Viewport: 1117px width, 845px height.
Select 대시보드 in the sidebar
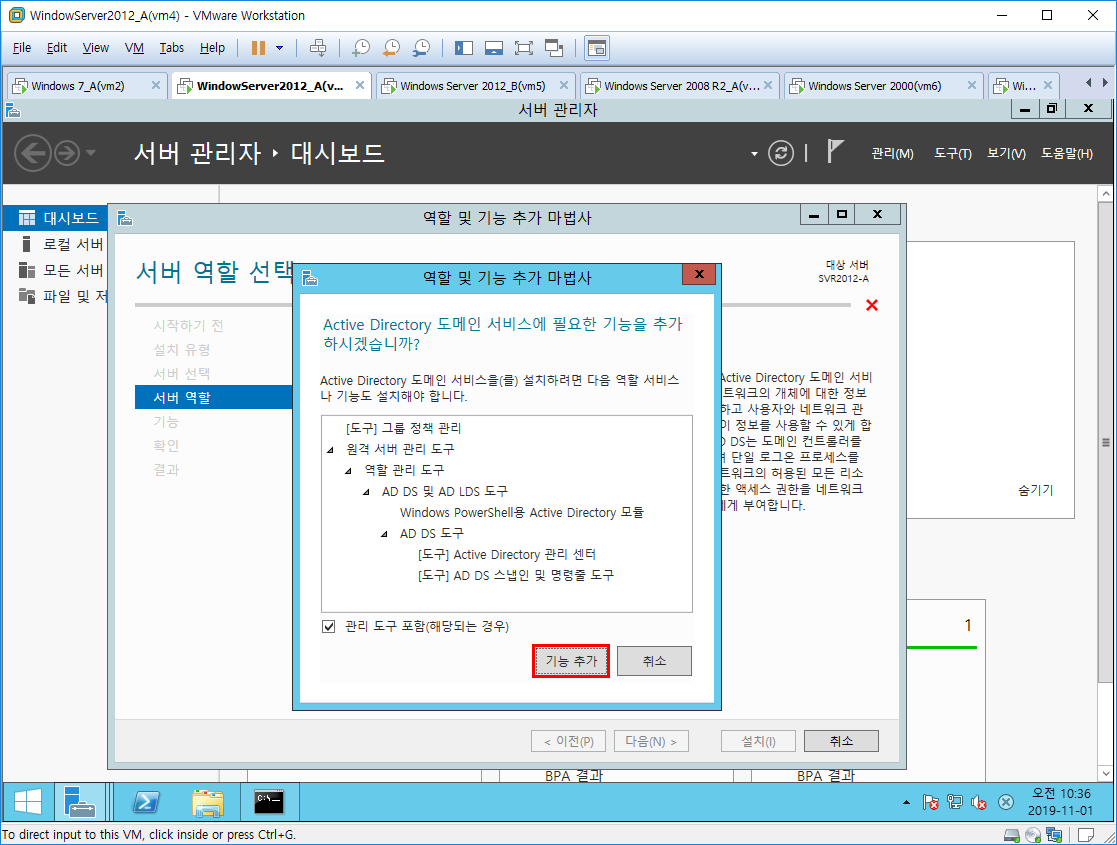pyautogui.click(x=56, y=217)
